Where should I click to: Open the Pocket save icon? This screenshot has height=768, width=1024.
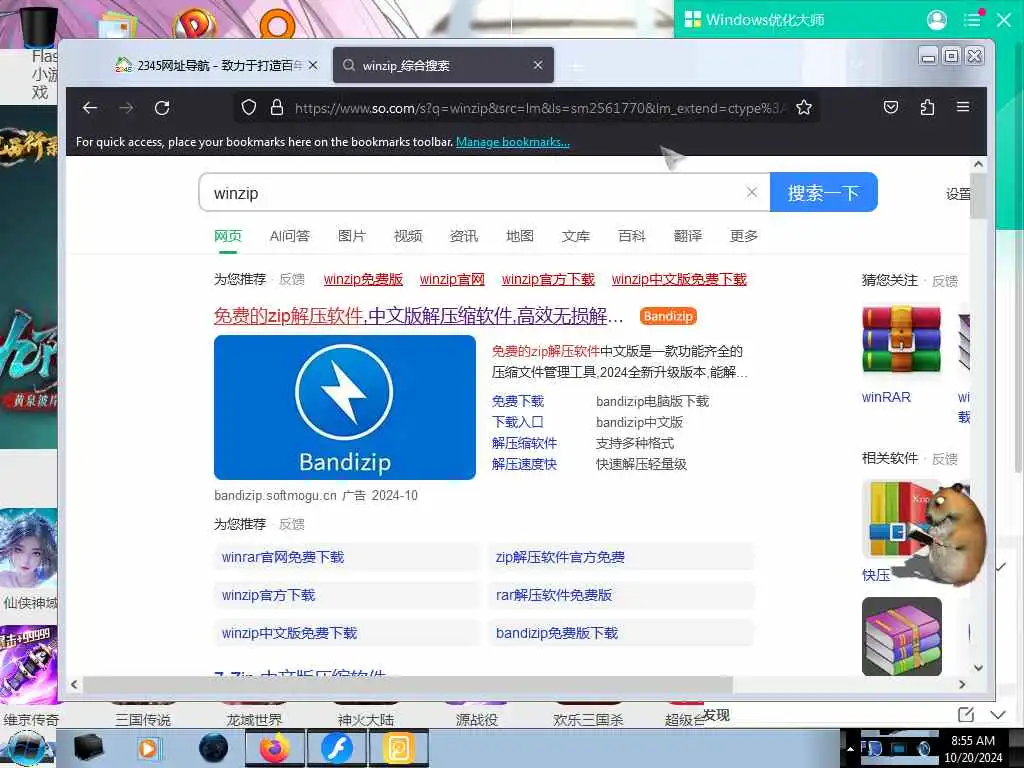[891, 107]
